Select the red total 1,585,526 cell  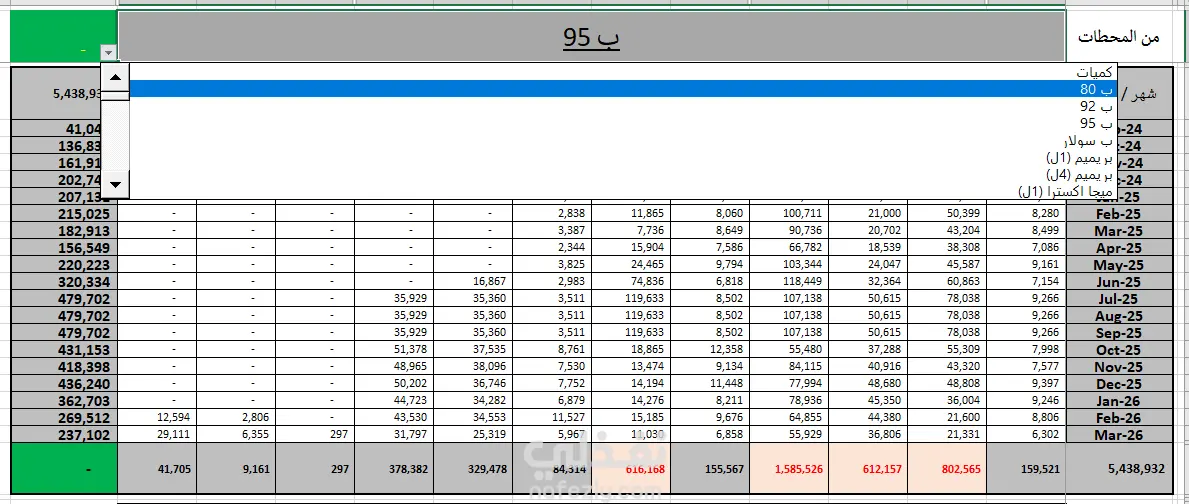pos(790,469)
